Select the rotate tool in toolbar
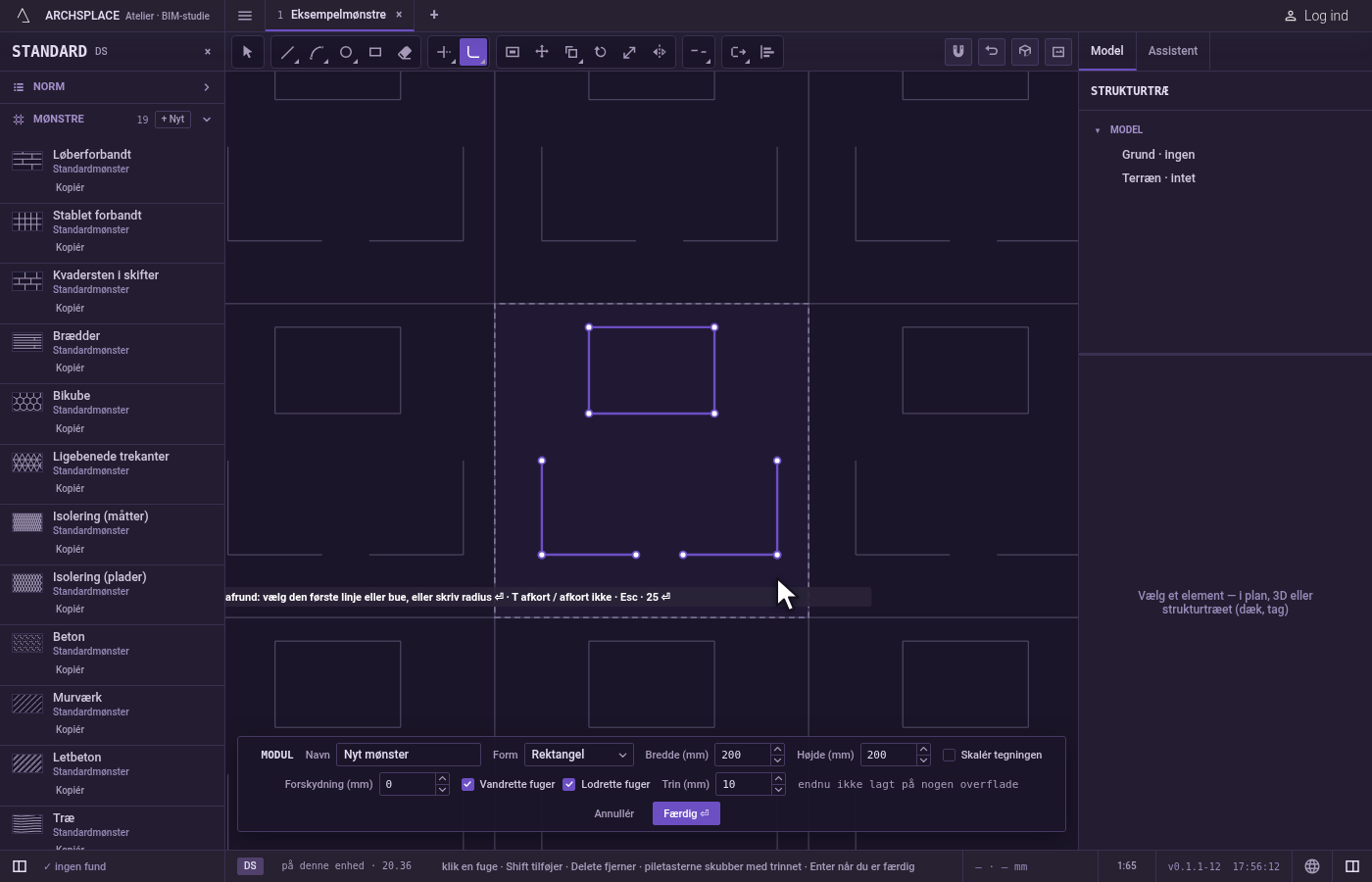Viewport: 1372px width, 882px height. pyautogui.click(x=601, y=52)
